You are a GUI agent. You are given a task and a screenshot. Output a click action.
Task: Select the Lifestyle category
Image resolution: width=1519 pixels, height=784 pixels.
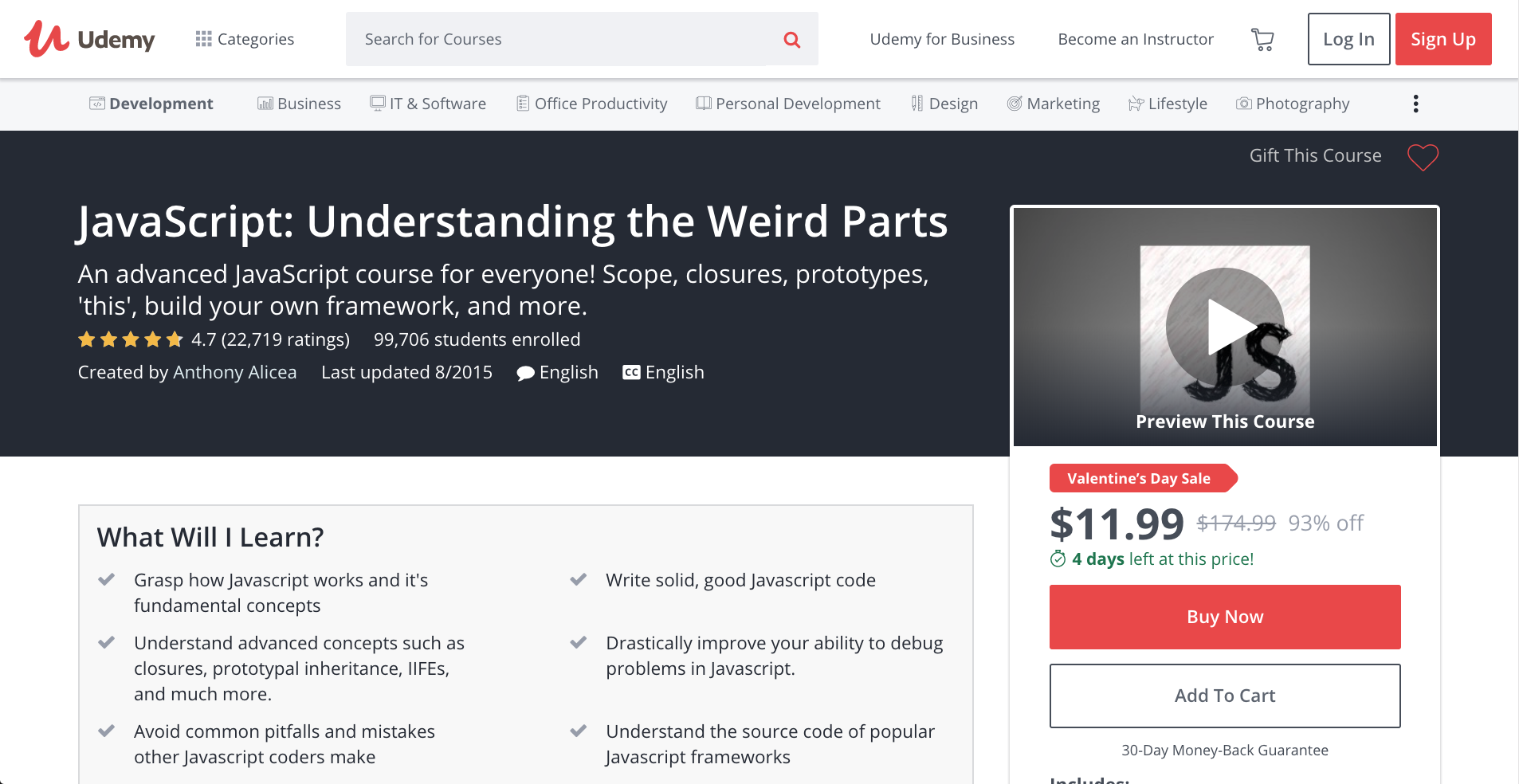pos(1168,104)
